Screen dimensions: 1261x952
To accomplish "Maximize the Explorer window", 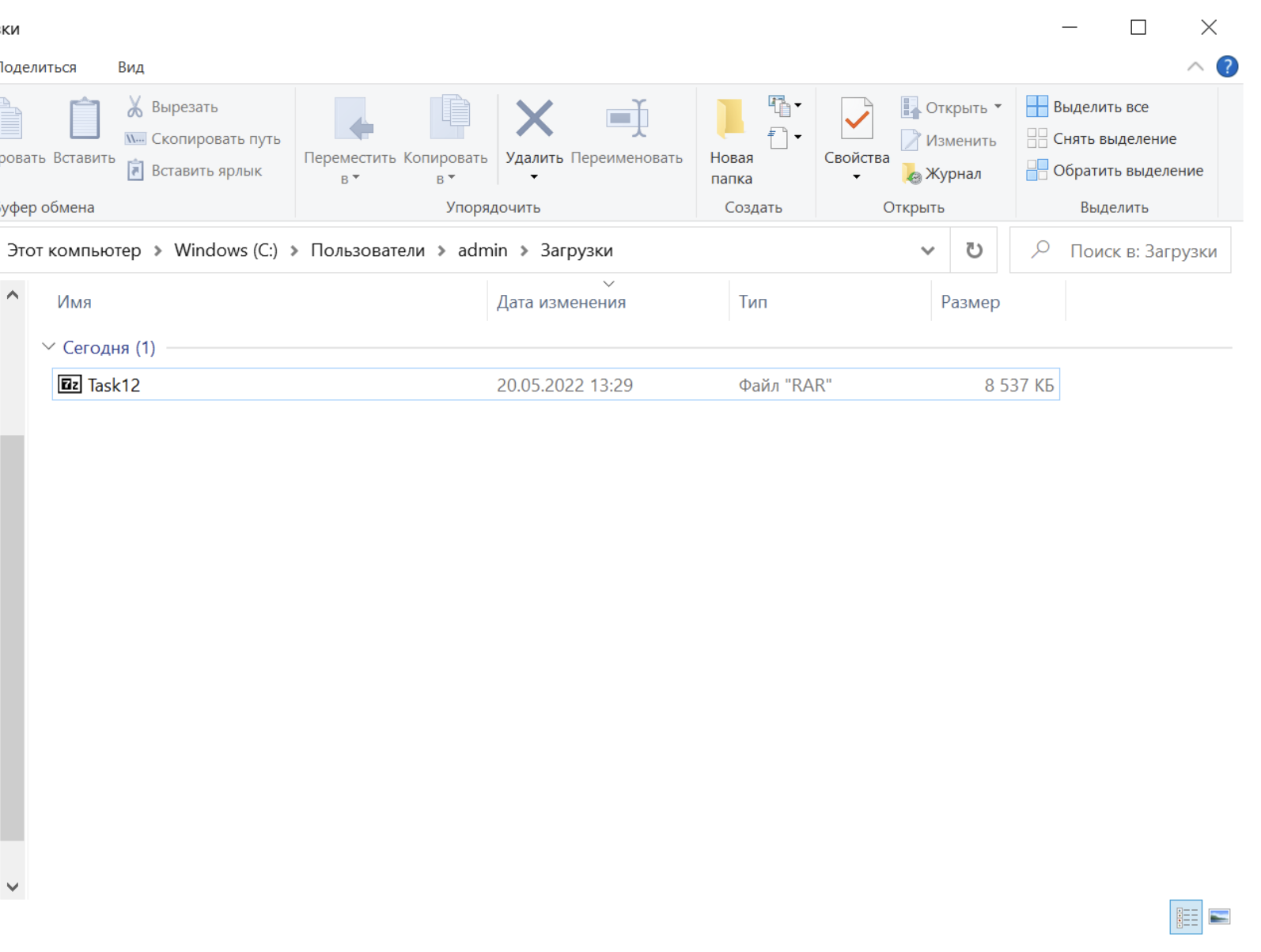I will point(1138,27).
